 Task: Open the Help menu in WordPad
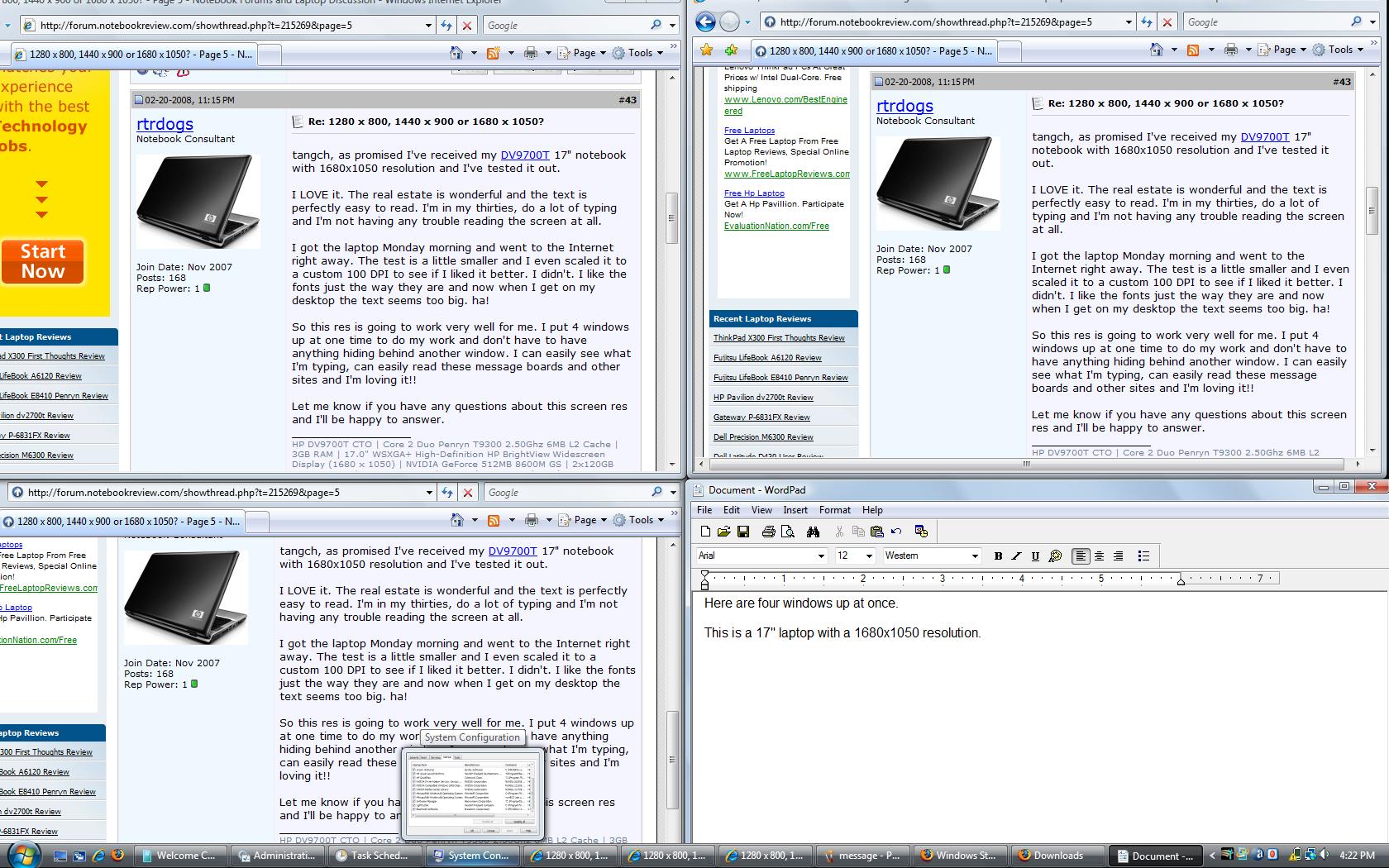click(872, 510)
